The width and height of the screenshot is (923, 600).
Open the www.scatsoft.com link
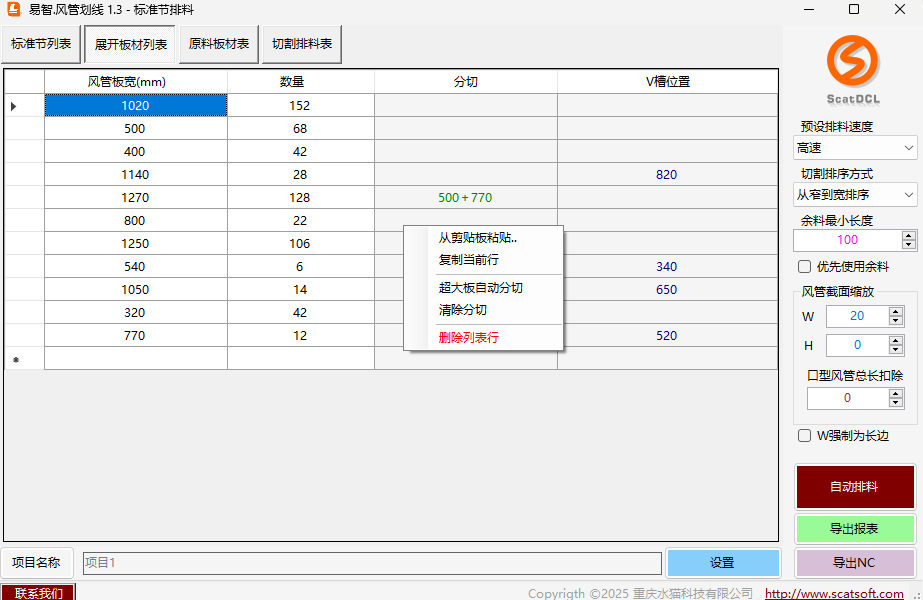click(834, 594)
